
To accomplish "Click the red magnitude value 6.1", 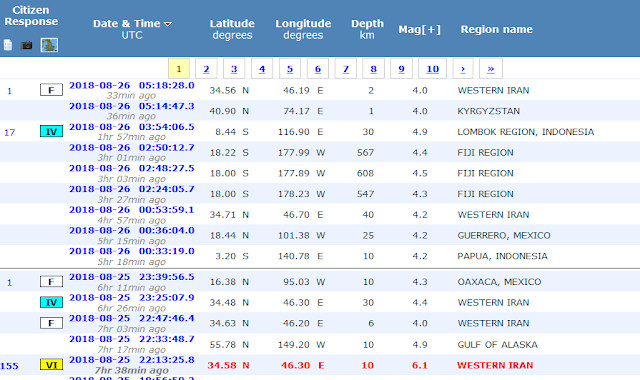I will click(x=420, y=365).
